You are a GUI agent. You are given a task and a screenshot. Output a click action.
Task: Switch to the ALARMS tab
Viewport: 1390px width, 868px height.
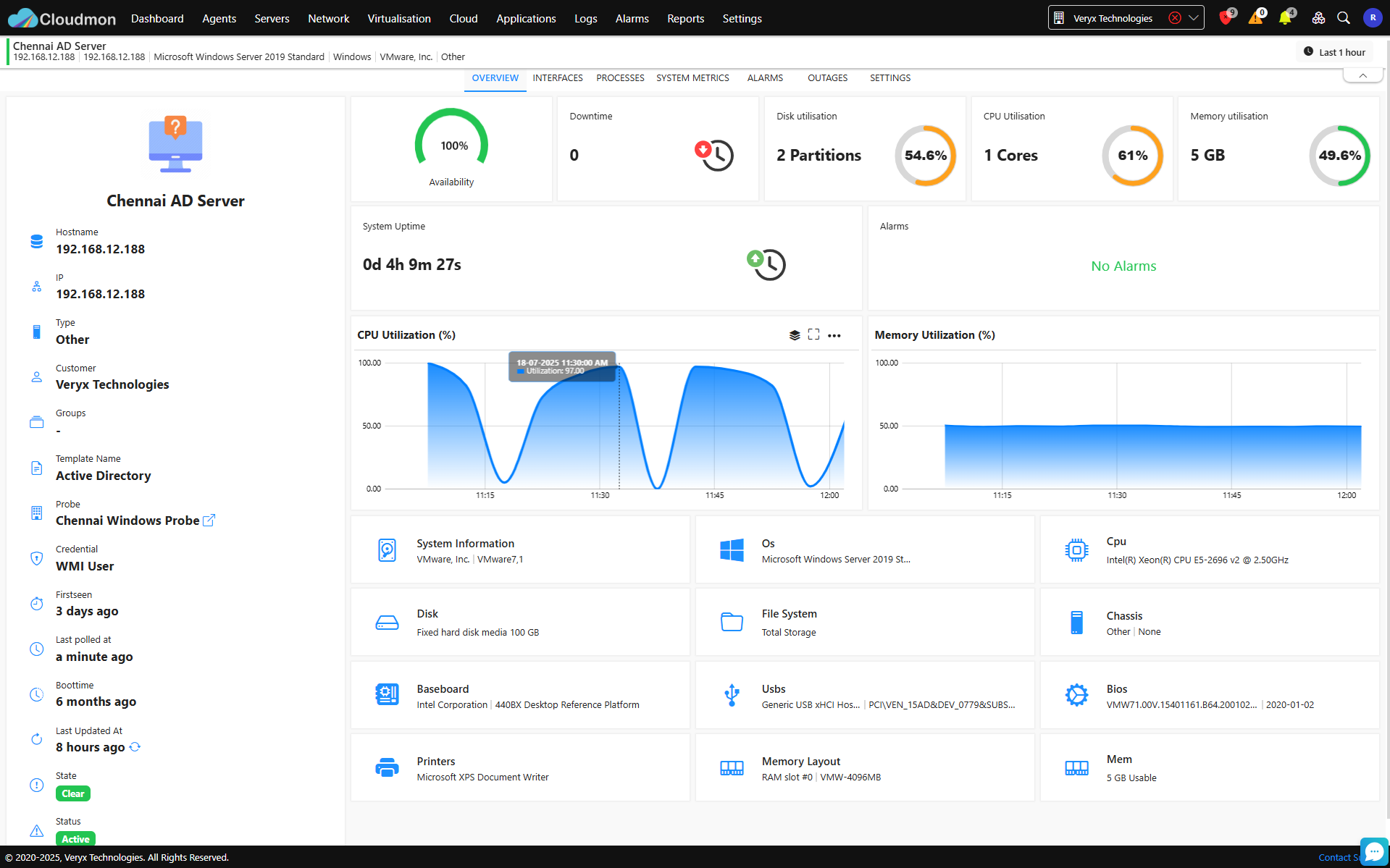tap(765, 77)
